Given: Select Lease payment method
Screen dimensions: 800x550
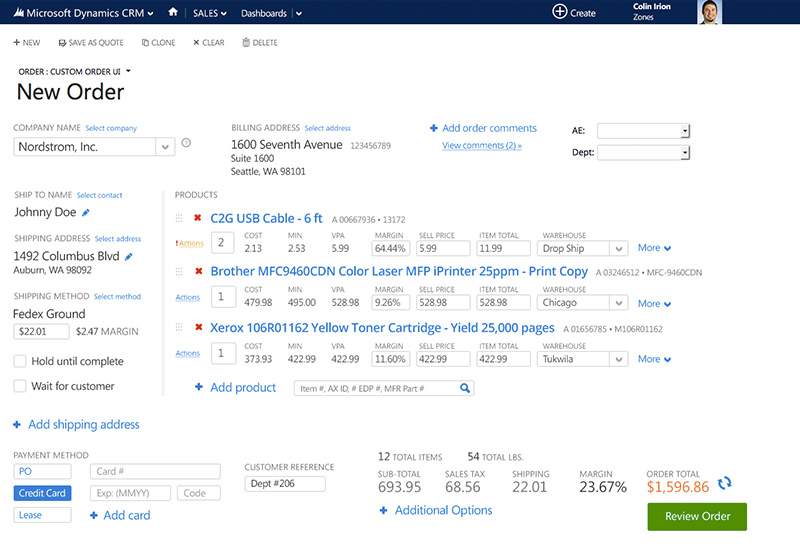Looking at the screenshot, I should tap(42, 515).
